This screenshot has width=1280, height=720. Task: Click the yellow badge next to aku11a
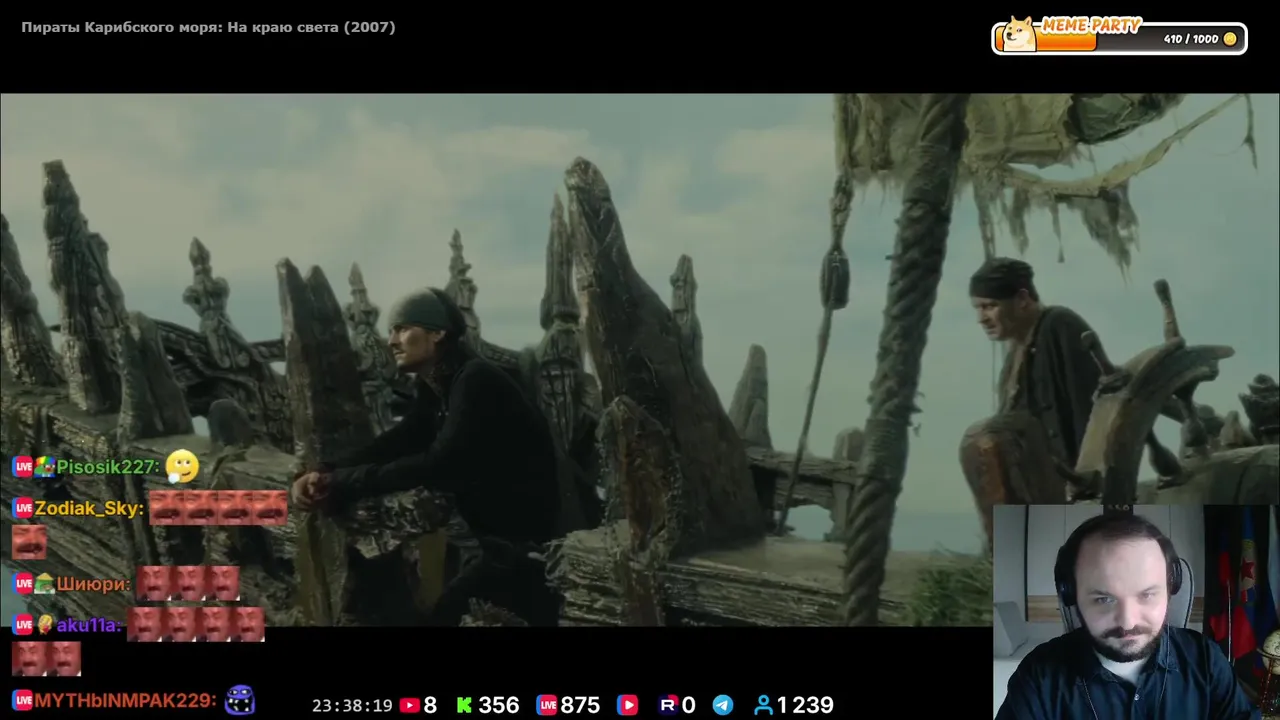click(x=45, y=625)
